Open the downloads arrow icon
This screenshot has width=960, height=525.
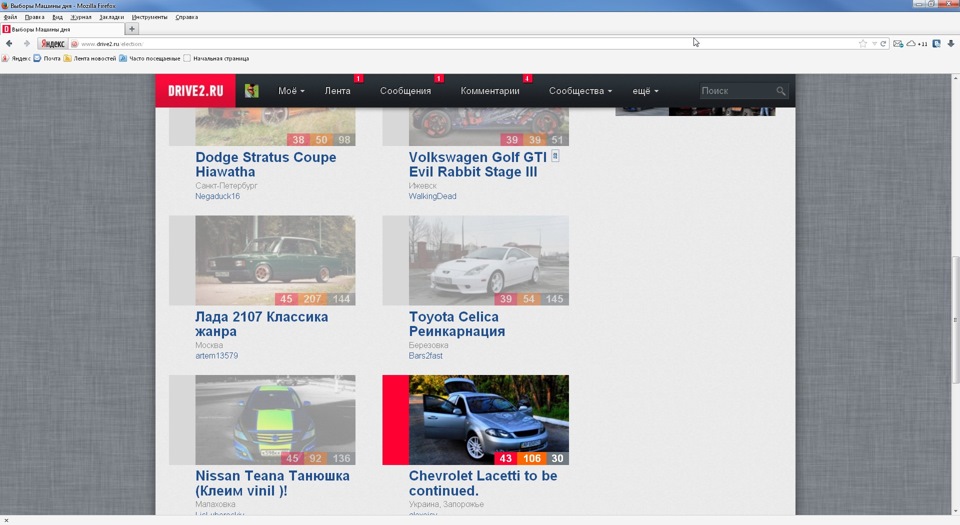(x=951, y=43)
